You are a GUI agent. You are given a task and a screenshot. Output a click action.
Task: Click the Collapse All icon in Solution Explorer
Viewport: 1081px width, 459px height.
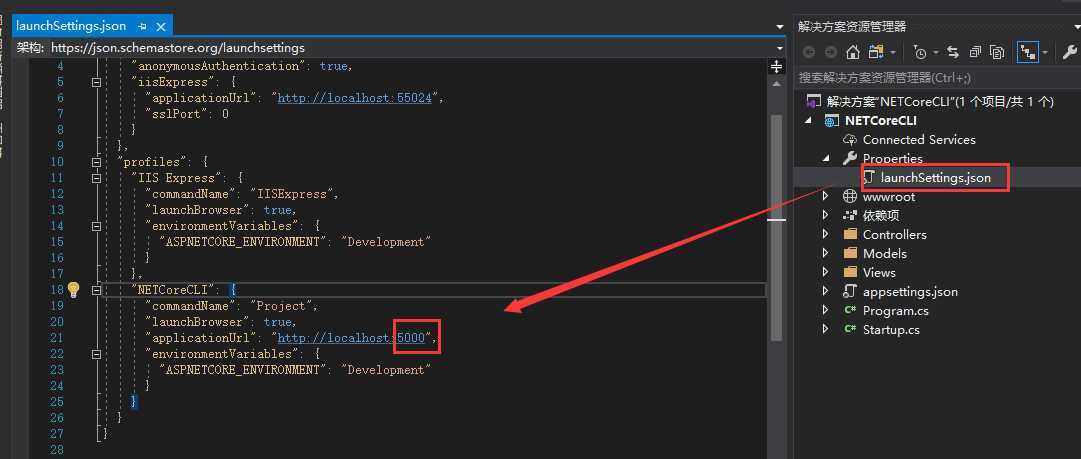coord(976,52)
